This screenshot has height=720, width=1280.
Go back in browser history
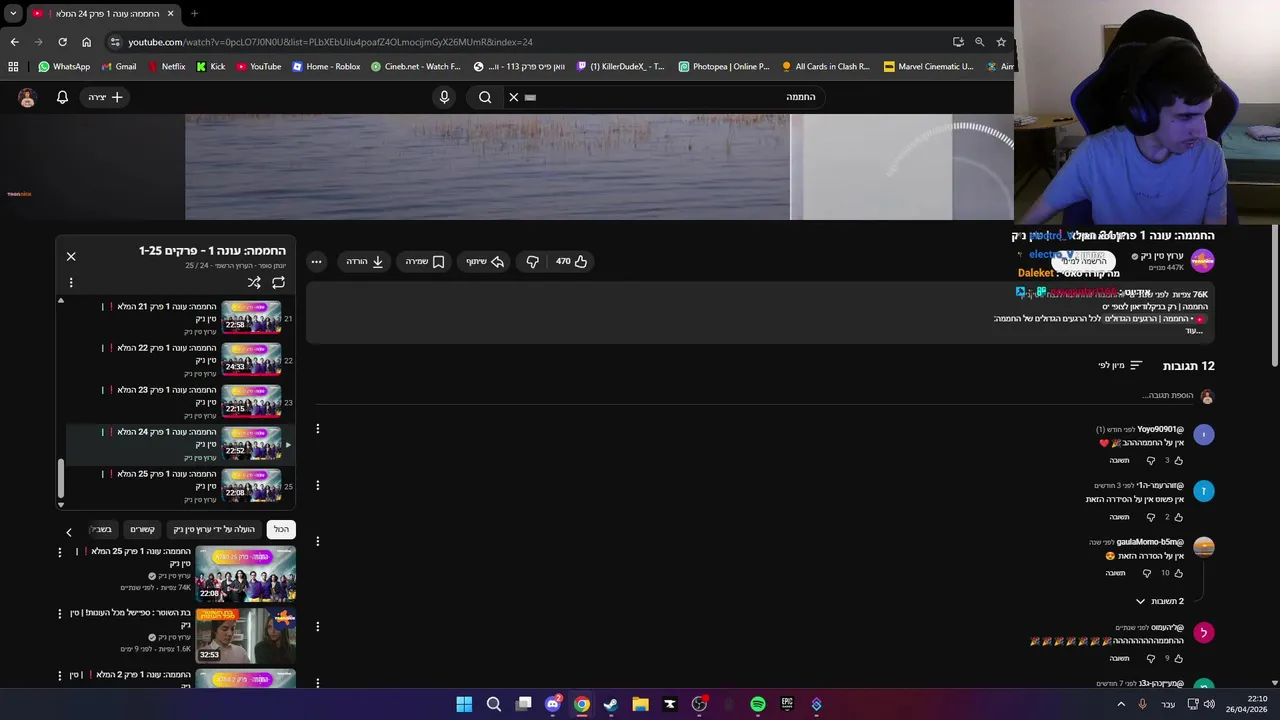[x=14, y=42]
